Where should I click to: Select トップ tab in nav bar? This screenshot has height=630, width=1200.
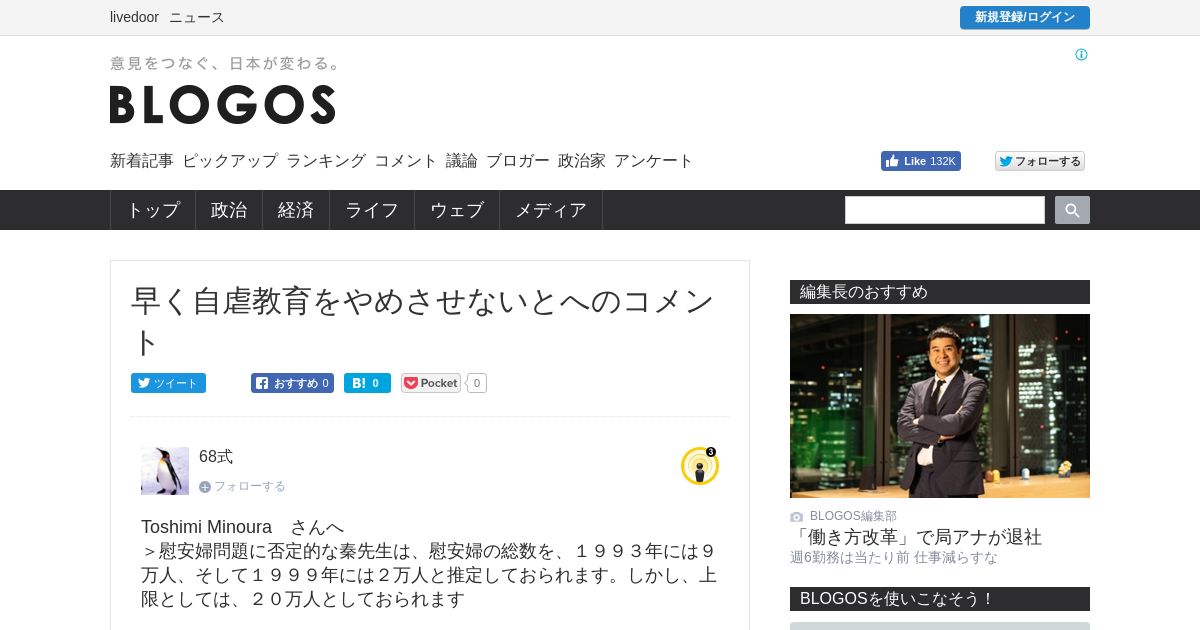[x=153, y=210]
